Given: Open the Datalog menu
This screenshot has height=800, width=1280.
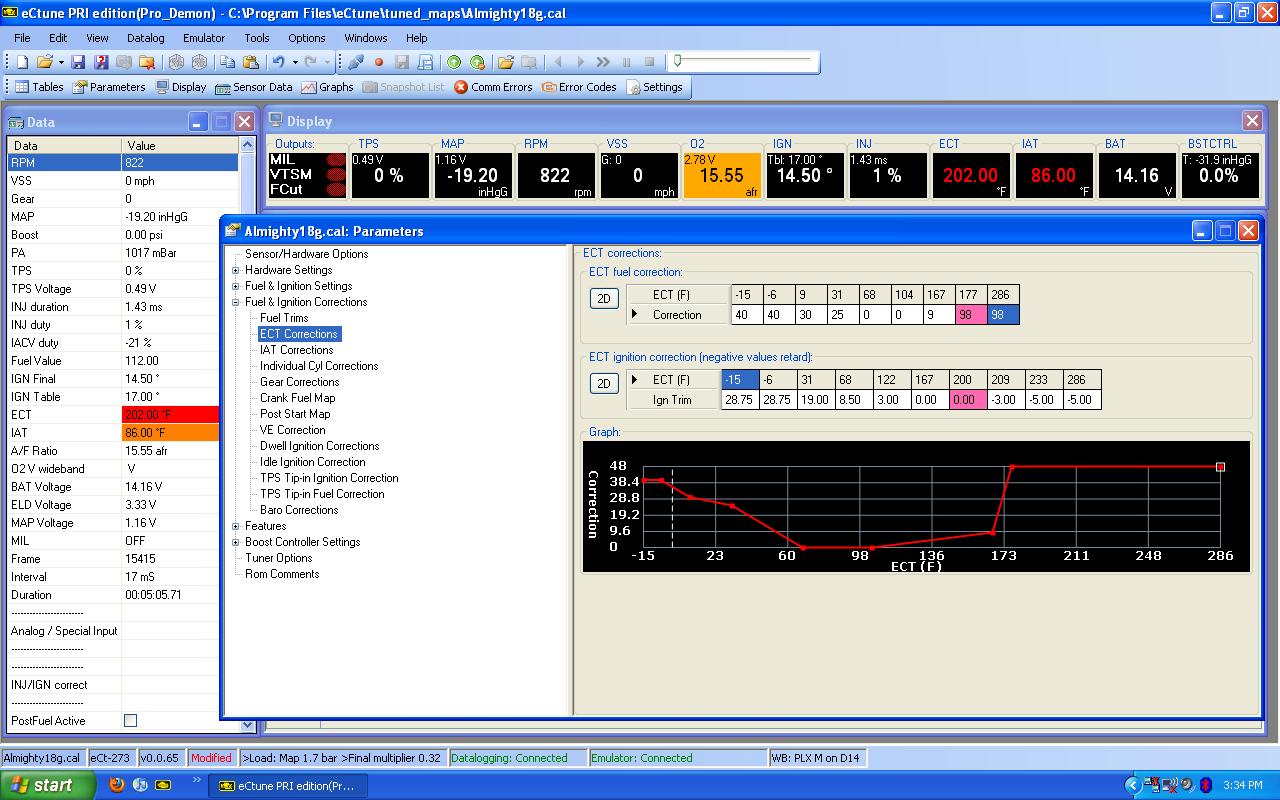Looking at the screenshot, I should click(145, 38).
